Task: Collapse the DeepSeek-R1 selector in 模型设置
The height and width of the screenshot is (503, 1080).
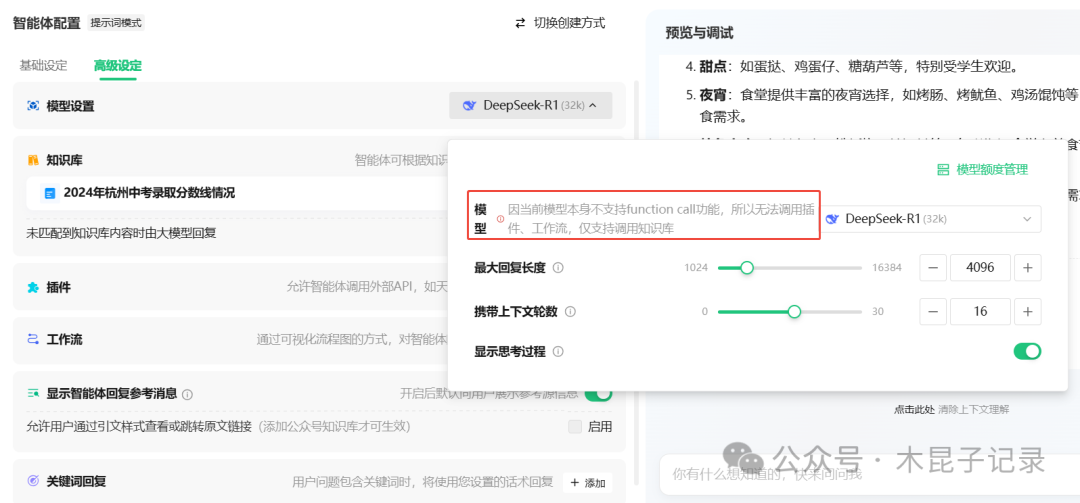Action: [530, 105]
